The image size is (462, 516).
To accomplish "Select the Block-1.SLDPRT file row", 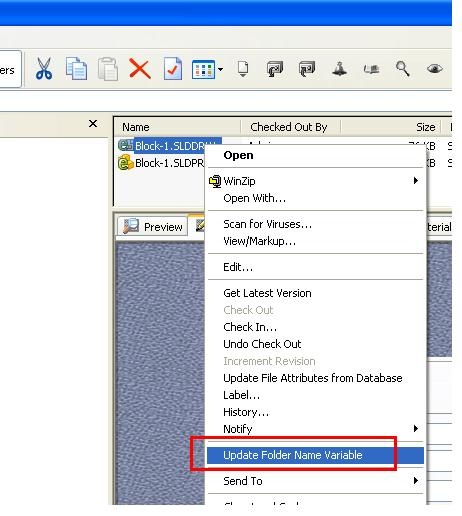I will (161, 163).
